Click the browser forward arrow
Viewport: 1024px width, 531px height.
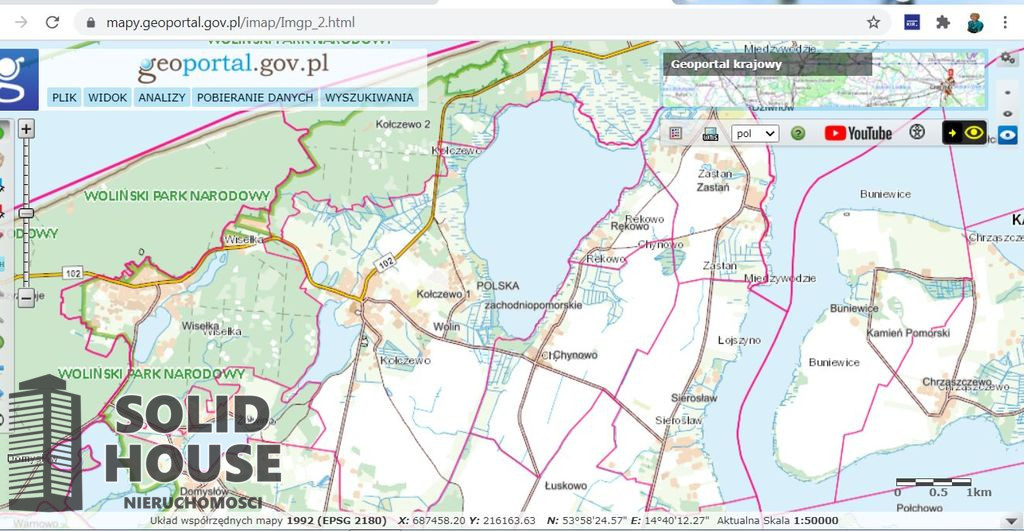pyautogui.click(x=21, y=22)
